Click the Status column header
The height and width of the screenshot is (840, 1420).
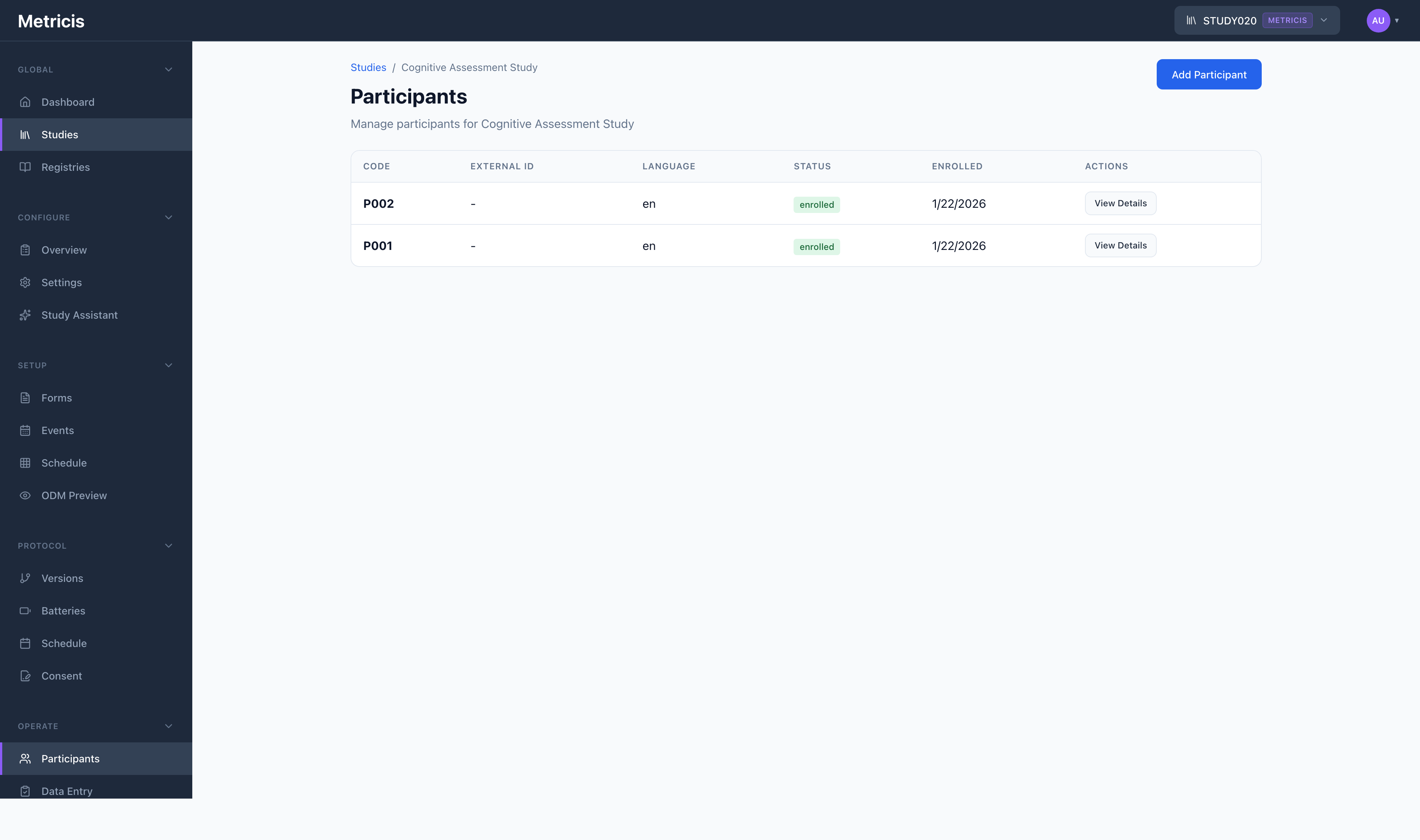tap(812, 166)
